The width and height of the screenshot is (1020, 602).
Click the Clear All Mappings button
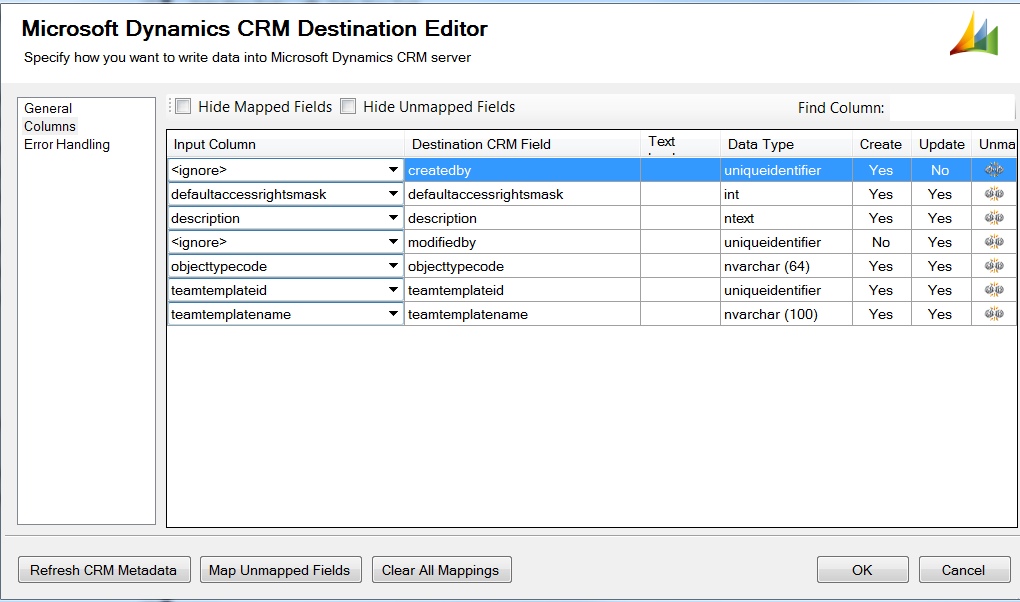441,570
